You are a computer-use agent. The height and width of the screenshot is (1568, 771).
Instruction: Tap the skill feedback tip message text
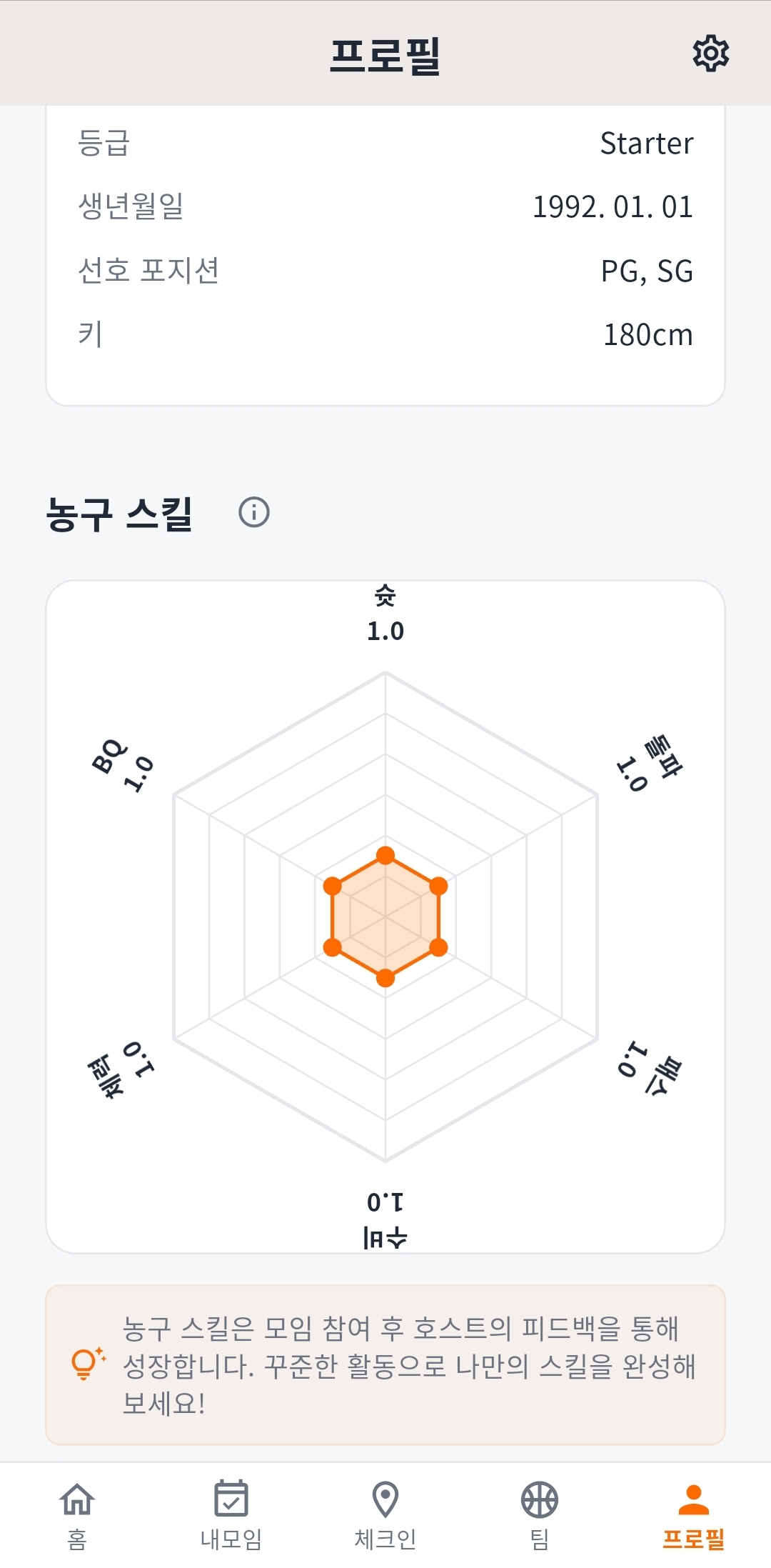click(408, 1366)
